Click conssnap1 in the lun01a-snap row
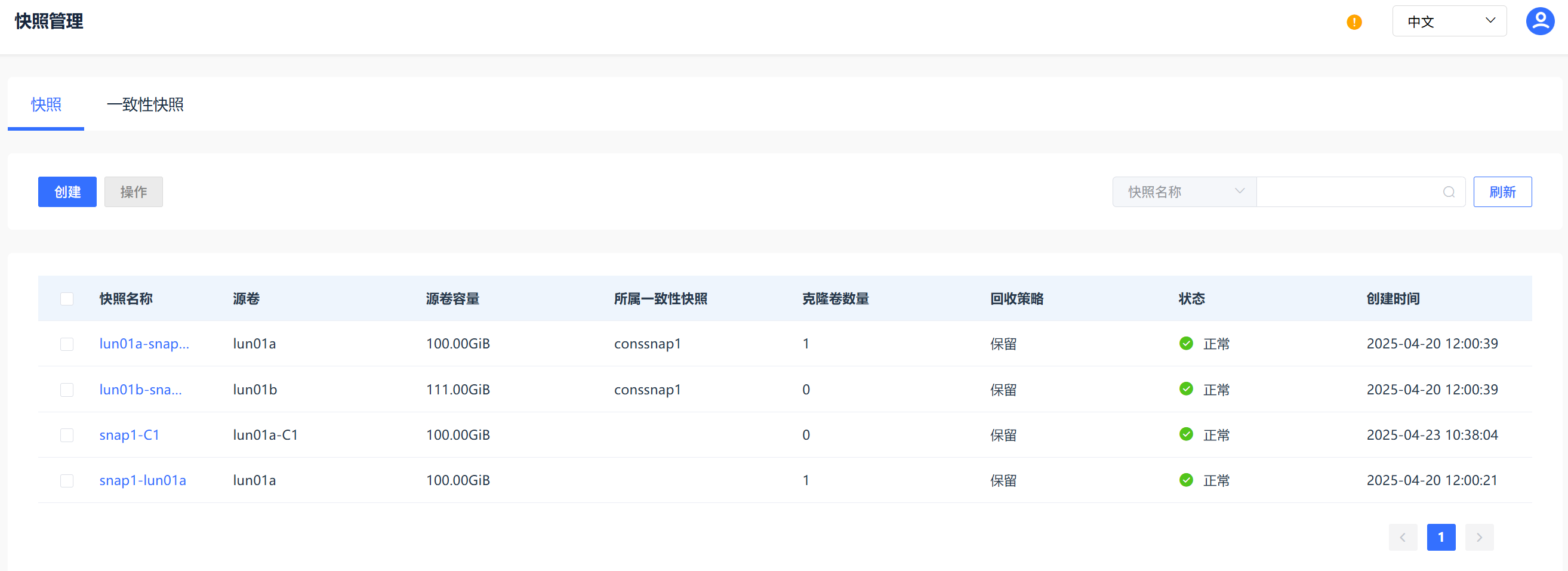Viewport: 1568px width, 571px height. click(647, 344)
